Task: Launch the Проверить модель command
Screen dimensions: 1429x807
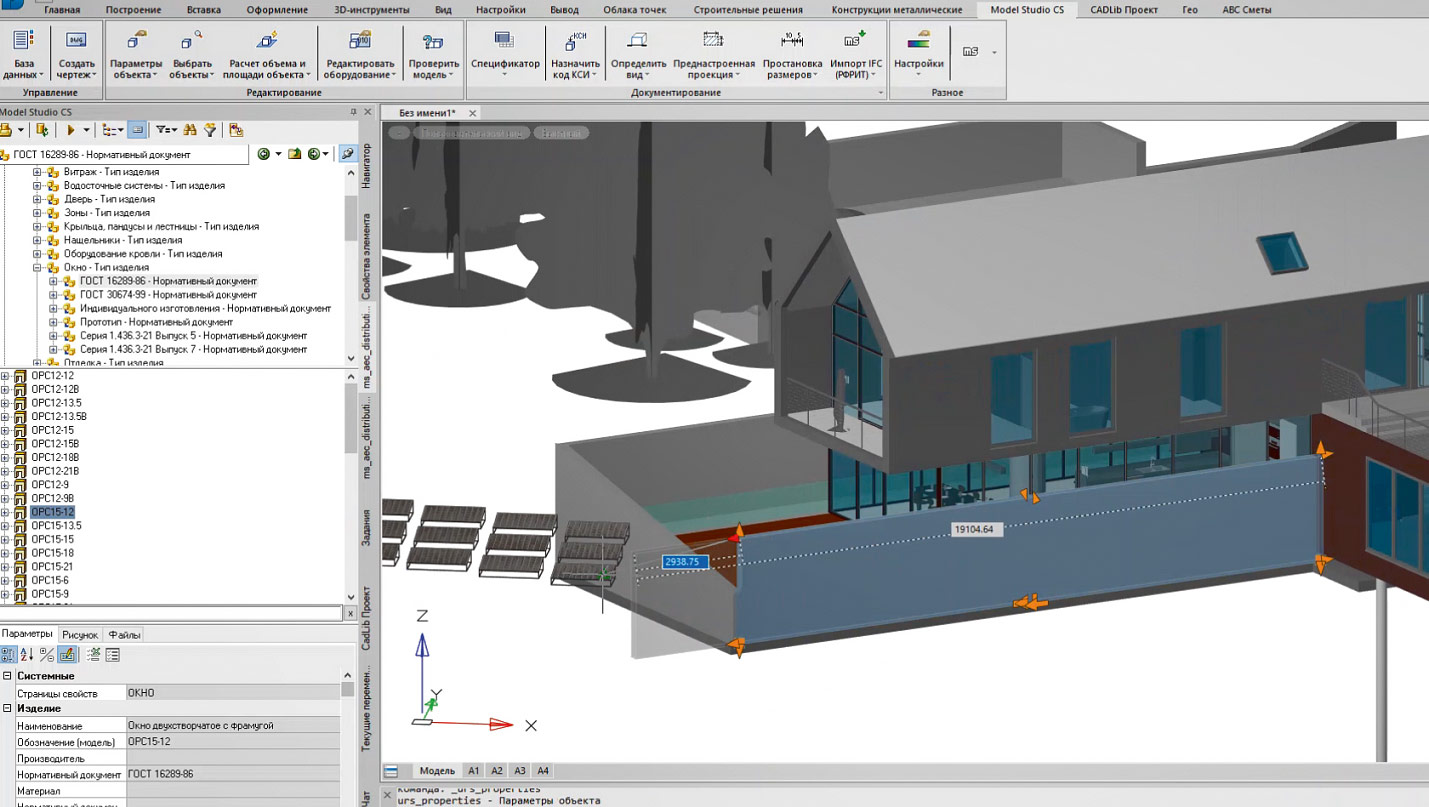Action: (433, 54)
